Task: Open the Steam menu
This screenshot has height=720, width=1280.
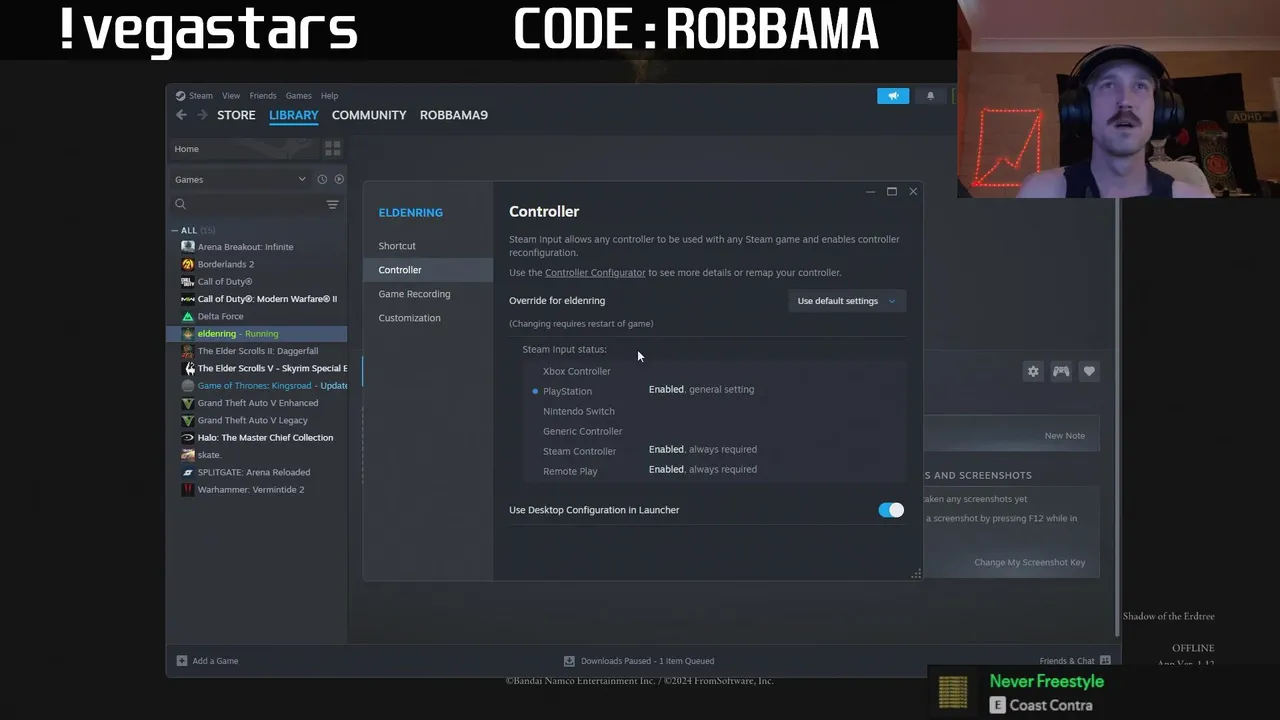Action: coord(201,96)
